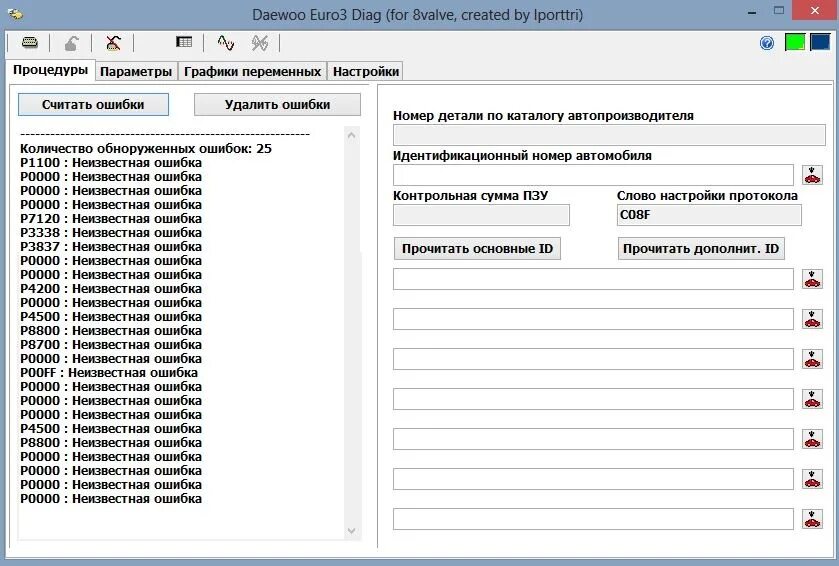Select the P3338 error line
Screen dimensions: 839x566
pos(111,233)
